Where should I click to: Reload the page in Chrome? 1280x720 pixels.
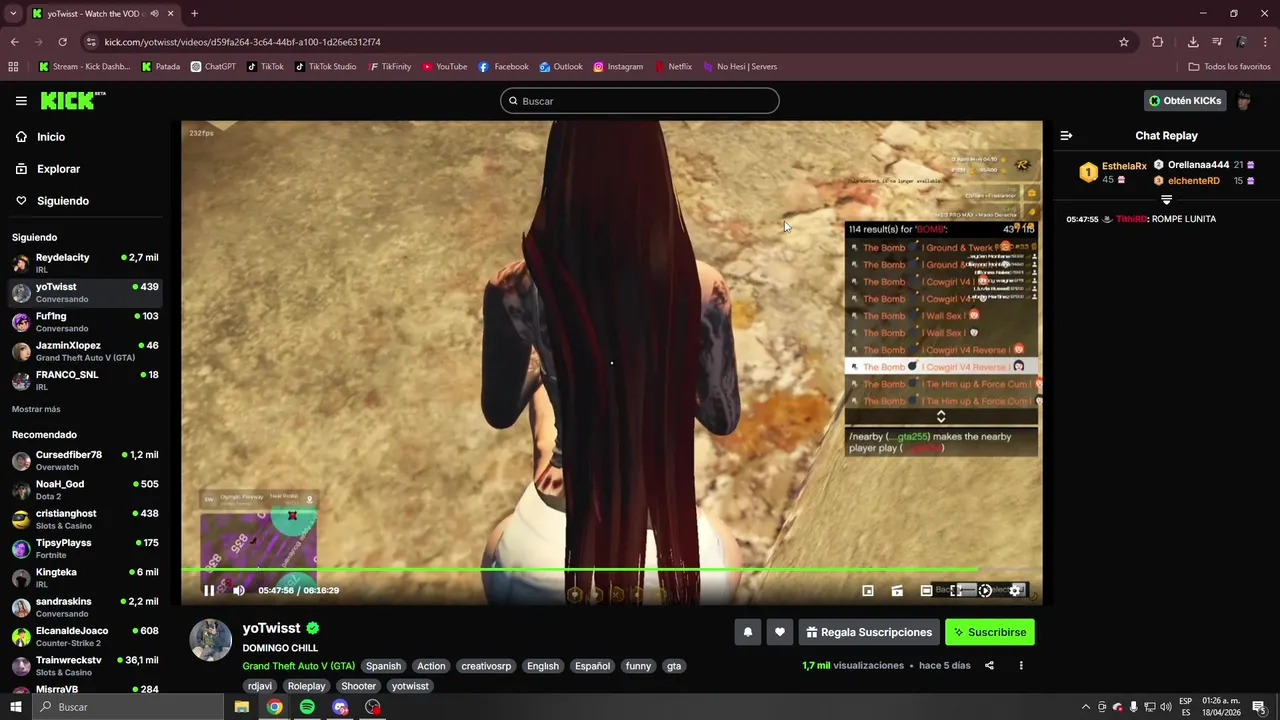[x=62, y=42]
